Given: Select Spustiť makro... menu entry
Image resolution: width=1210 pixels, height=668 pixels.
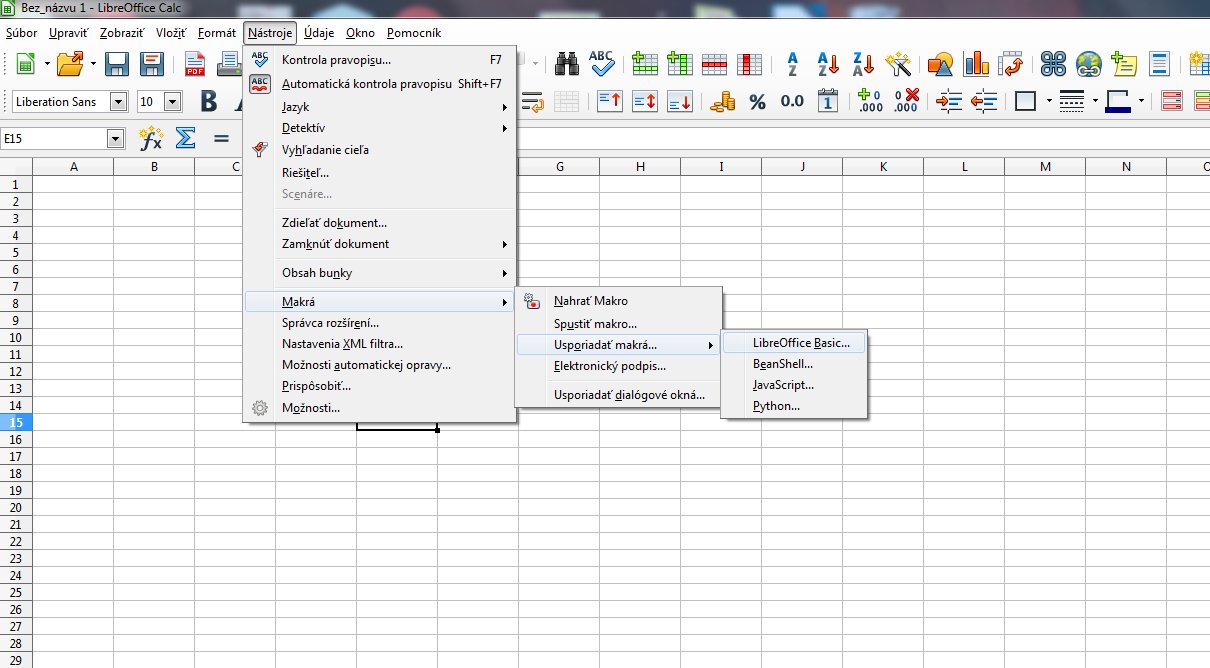Looking at the screenshot, I should [x=618, y=323].
